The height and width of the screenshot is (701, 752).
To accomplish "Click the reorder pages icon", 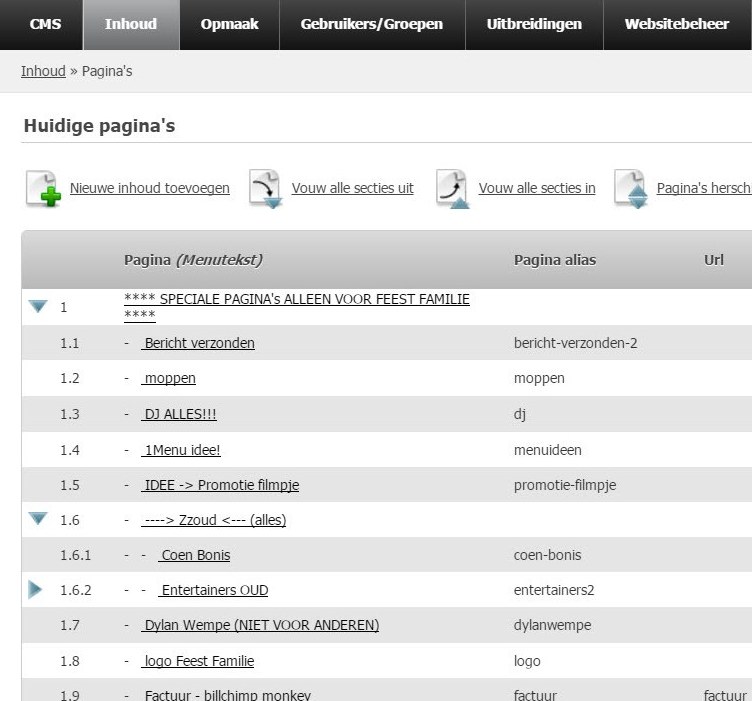I will pos(631,189).
